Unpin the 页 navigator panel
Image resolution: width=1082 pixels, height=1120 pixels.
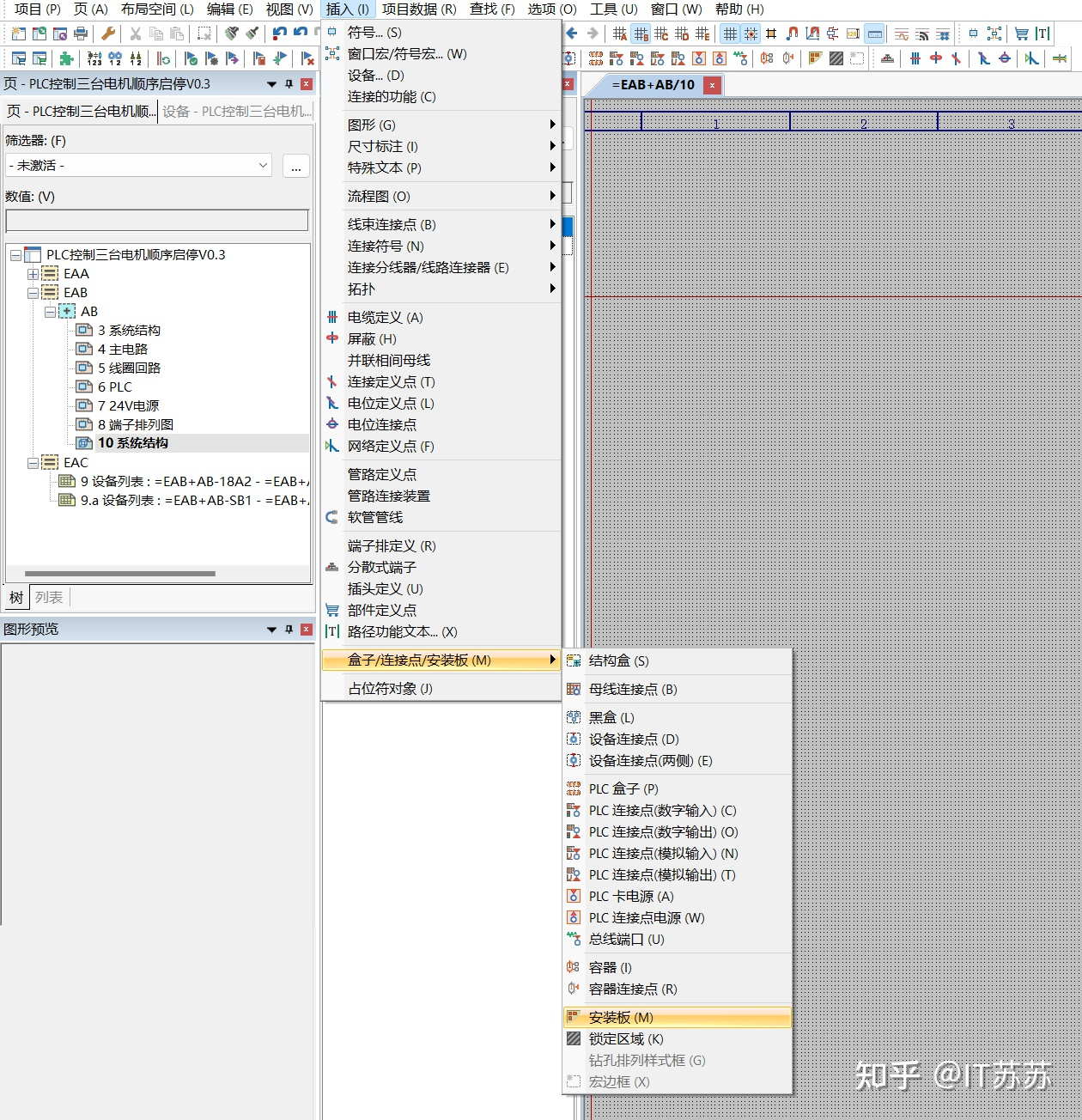click(x=289, y=83)
